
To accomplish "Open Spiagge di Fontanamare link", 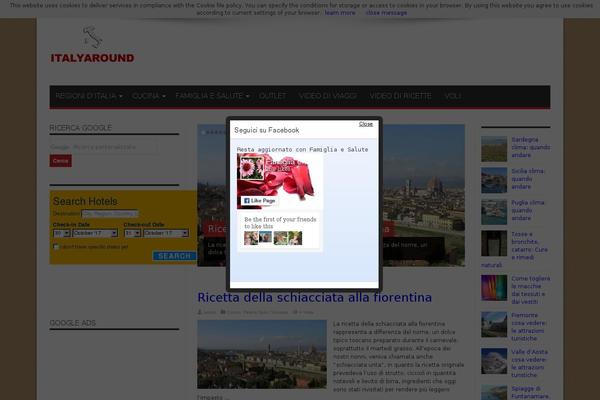I will [x=530, y=392].
